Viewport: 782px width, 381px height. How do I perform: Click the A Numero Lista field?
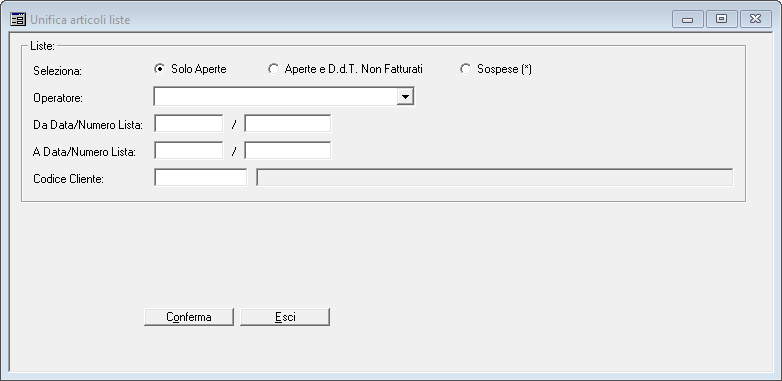[x=287, y=151]
